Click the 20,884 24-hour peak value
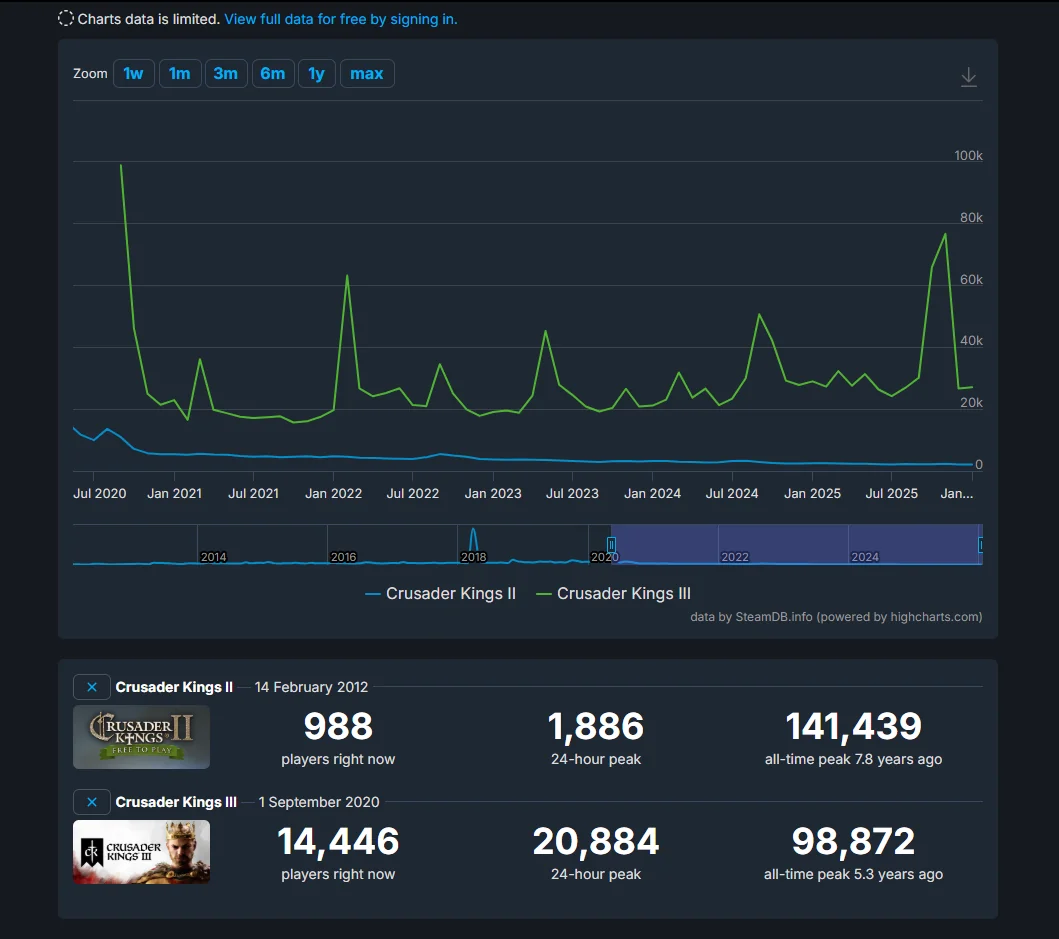 (x=596, y=841)
